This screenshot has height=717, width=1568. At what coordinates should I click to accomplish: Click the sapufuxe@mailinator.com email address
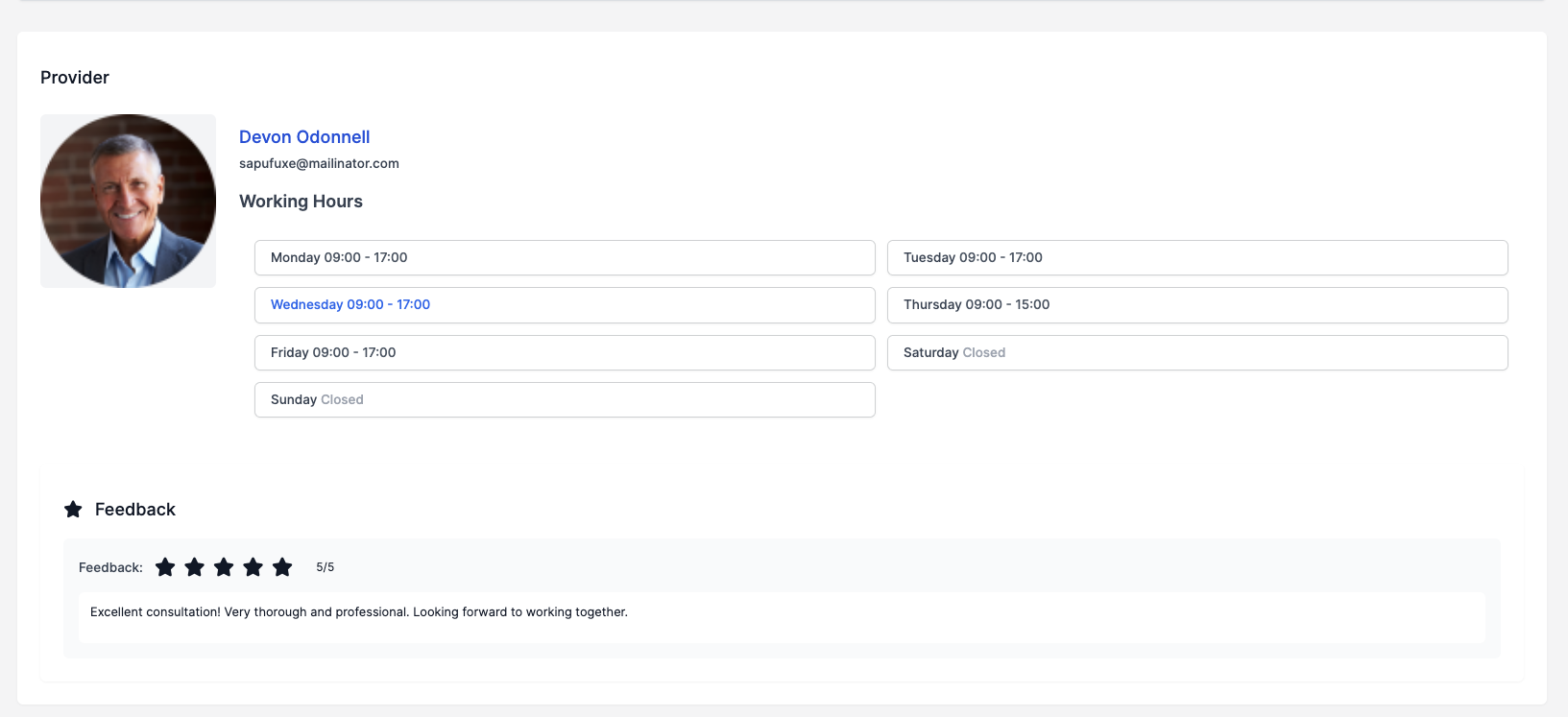pos(319,163)
